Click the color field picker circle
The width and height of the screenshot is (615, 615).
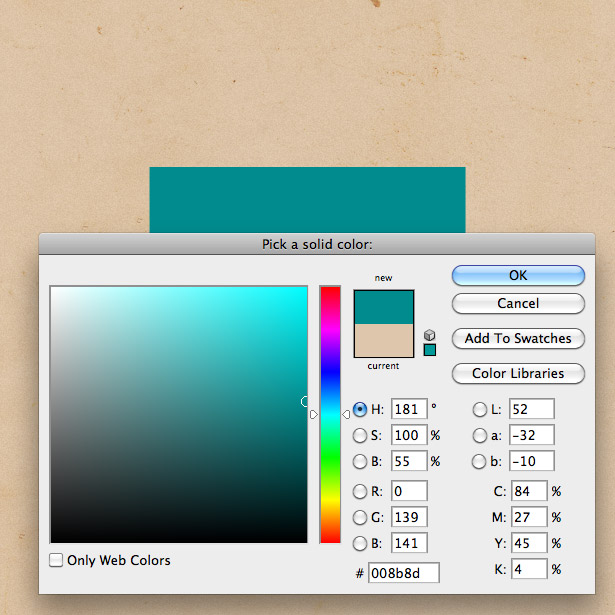(305, 401)
